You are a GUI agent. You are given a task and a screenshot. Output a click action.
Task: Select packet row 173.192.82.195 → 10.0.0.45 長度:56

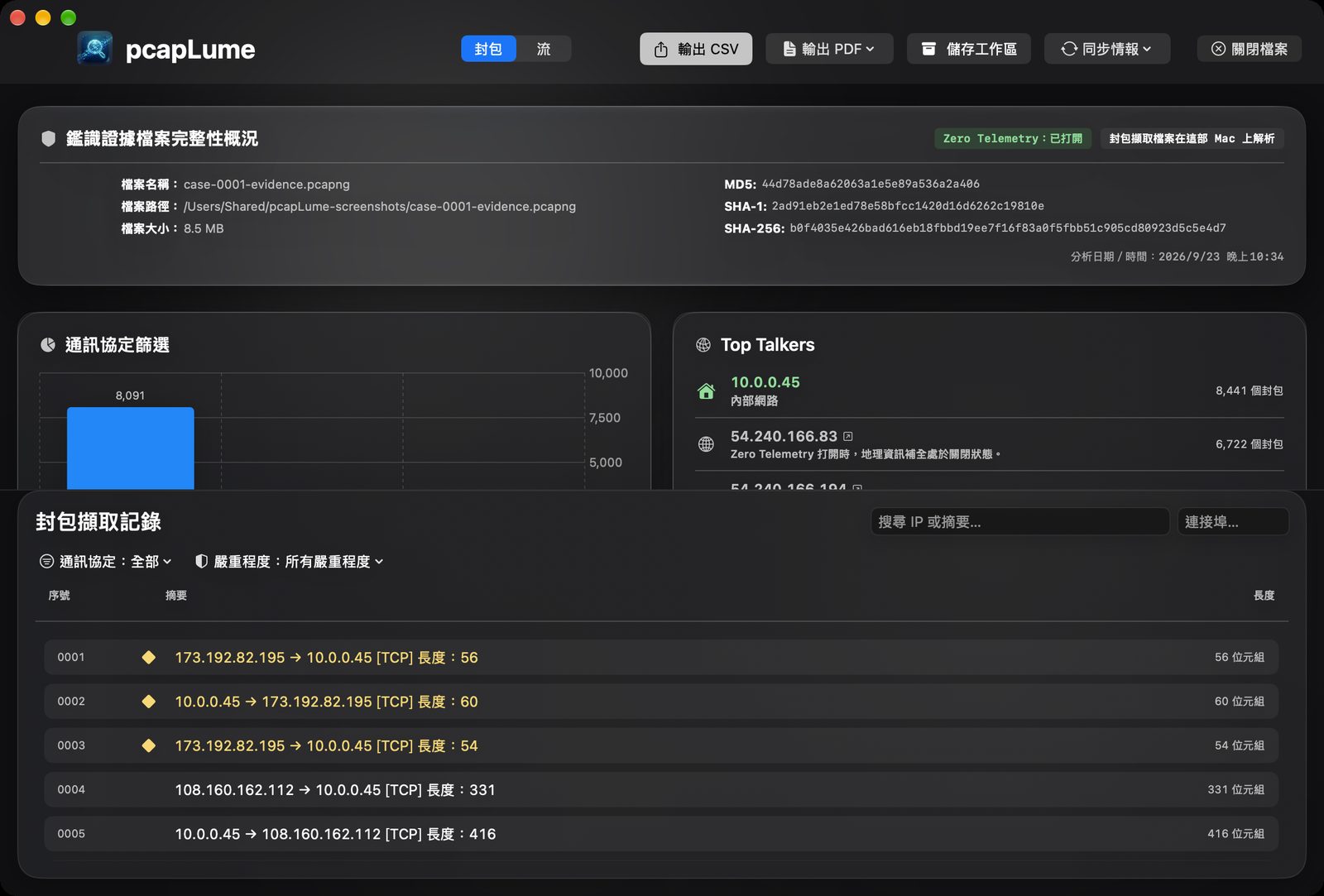[x=661, y=657]
